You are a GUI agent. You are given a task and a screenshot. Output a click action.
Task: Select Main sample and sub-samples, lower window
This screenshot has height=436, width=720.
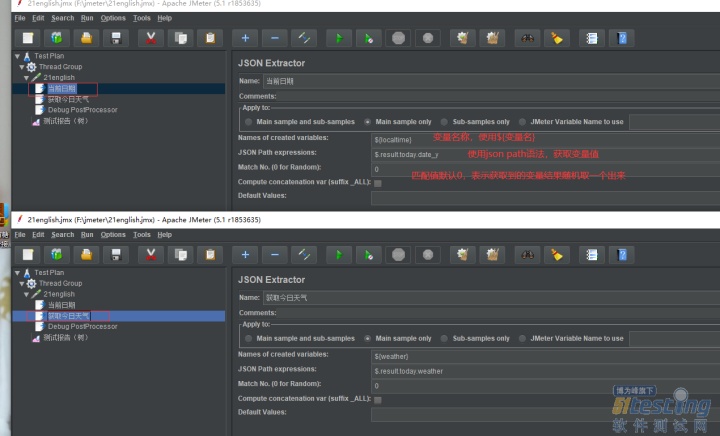(248, 339)
